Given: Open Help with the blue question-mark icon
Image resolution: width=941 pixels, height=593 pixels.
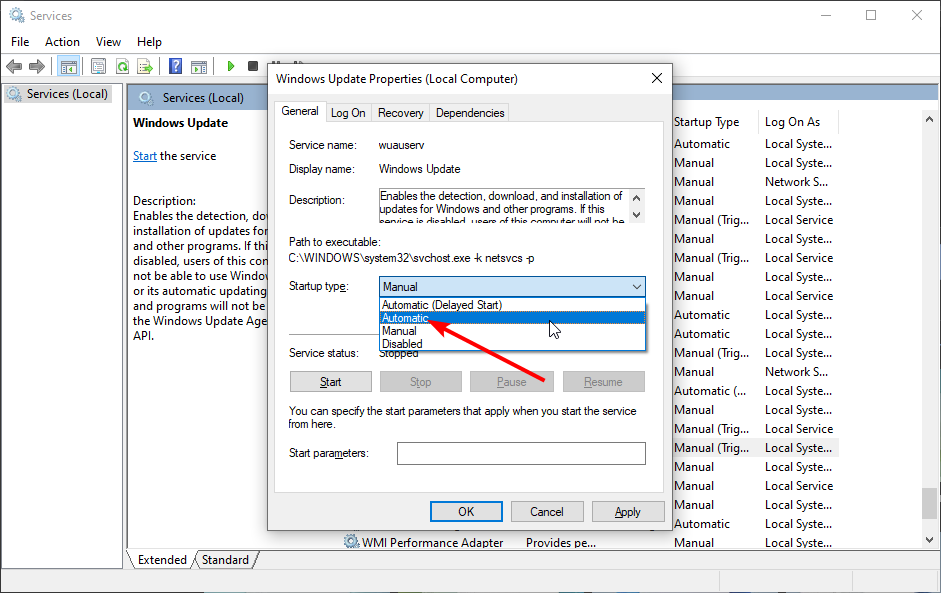Looking at the screenshot, I should [x=175, y=66].
